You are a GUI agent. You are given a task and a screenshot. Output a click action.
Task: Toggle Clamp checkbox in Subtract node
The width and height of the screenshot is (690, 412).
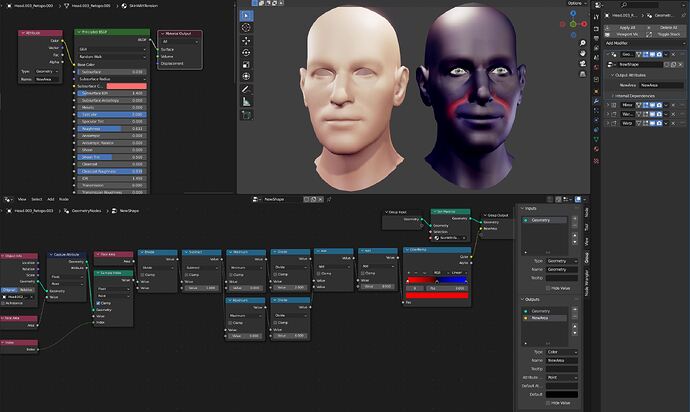click(187, 275)
